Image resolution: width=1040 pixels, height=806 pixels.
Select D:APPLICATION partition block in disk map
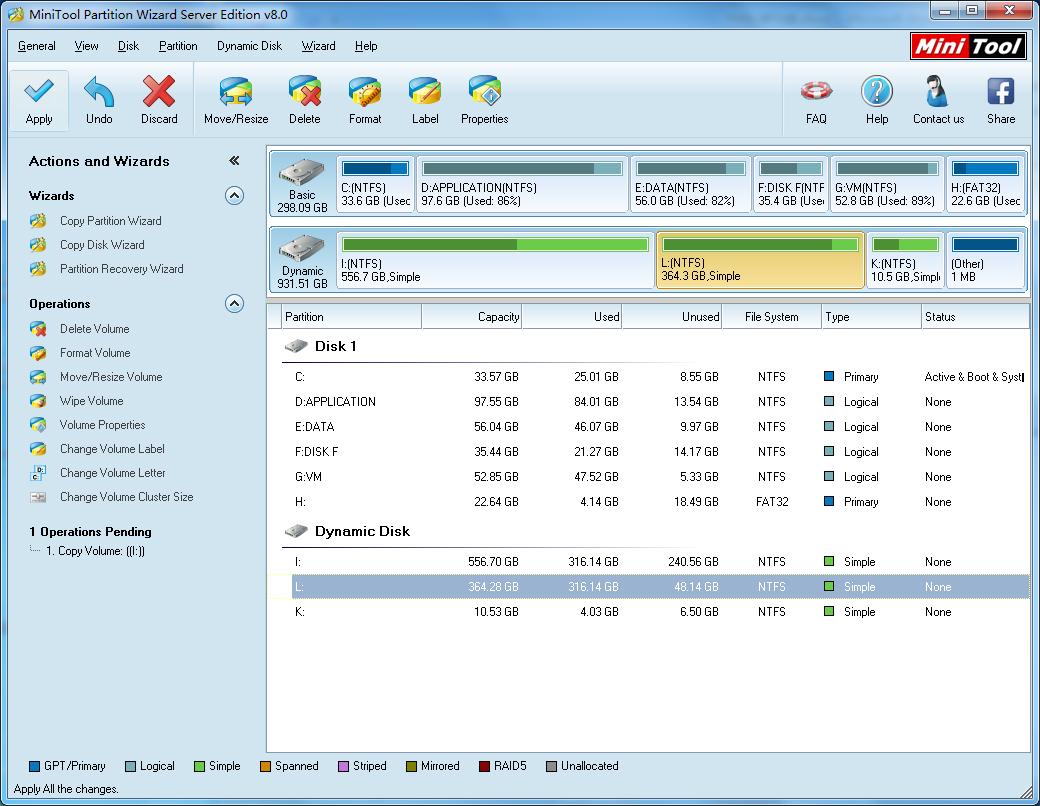[x=522, y=184]
